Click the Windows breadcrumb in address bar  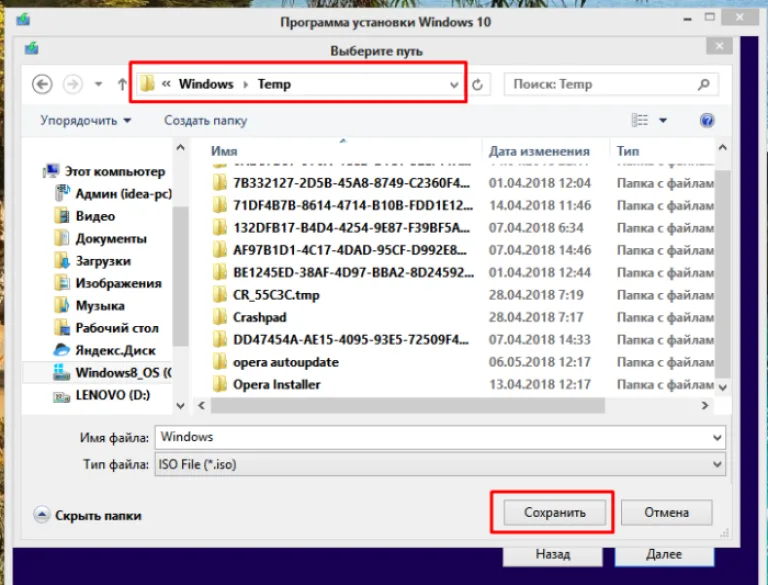[206, 84]
